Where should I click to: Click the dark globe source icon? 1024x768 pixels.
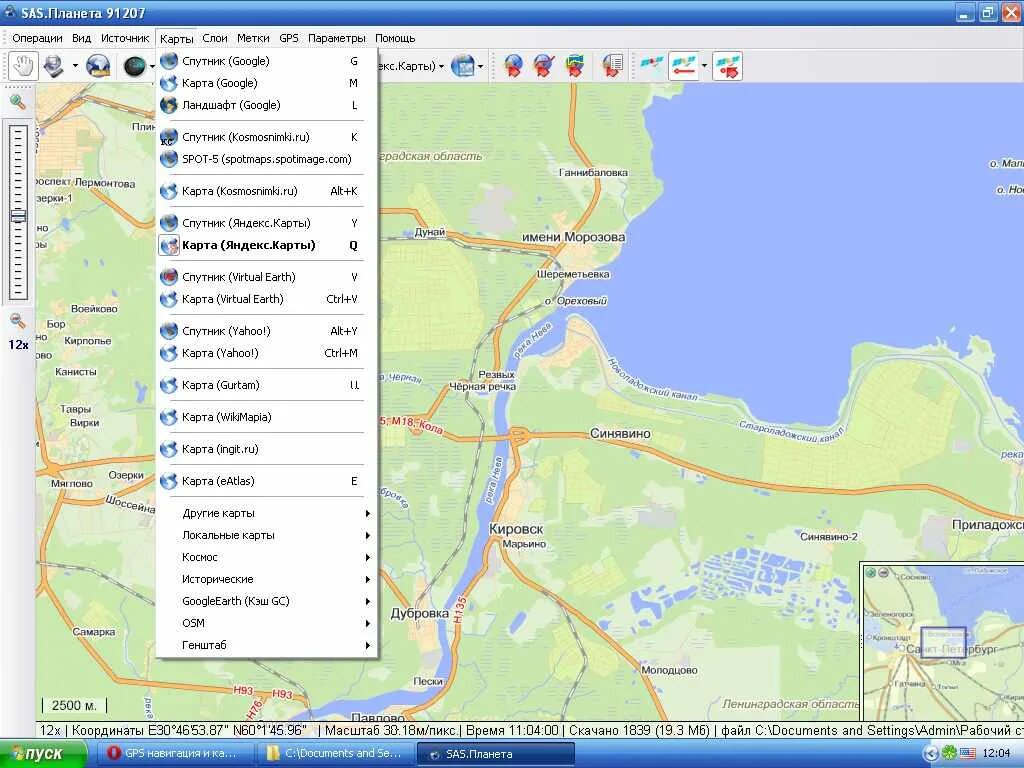coord(135,66)
